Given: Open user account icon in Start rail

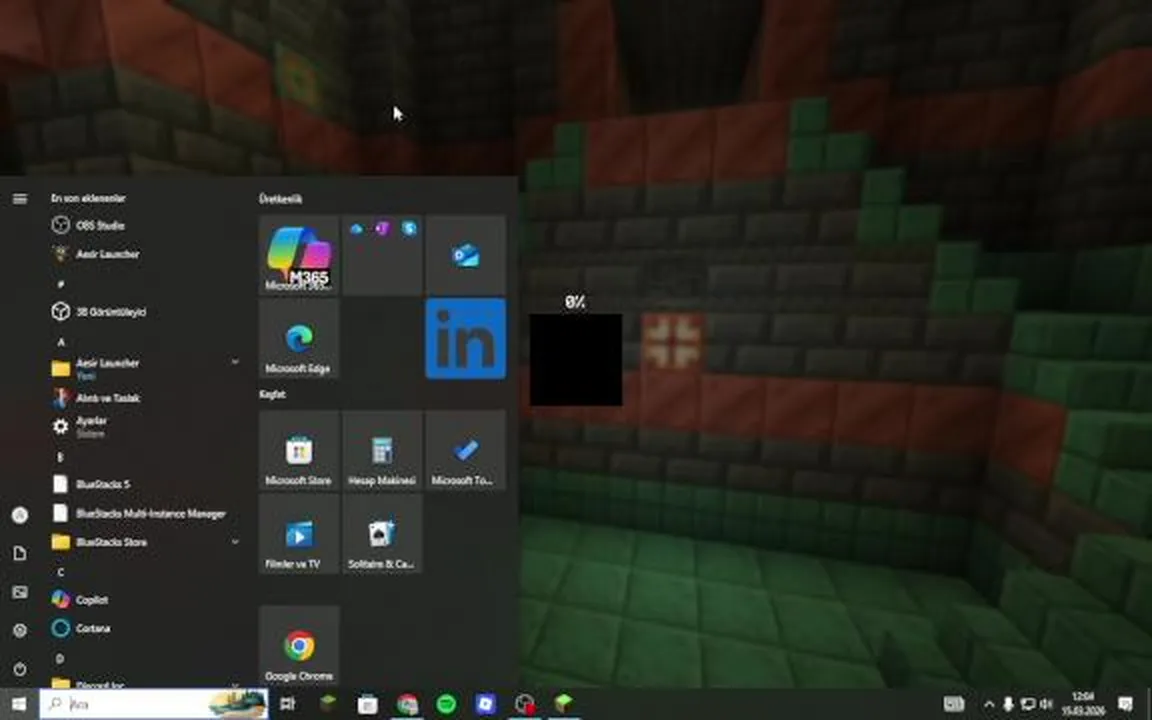Looking at the screenshot, I should click(x=20, y=515).
